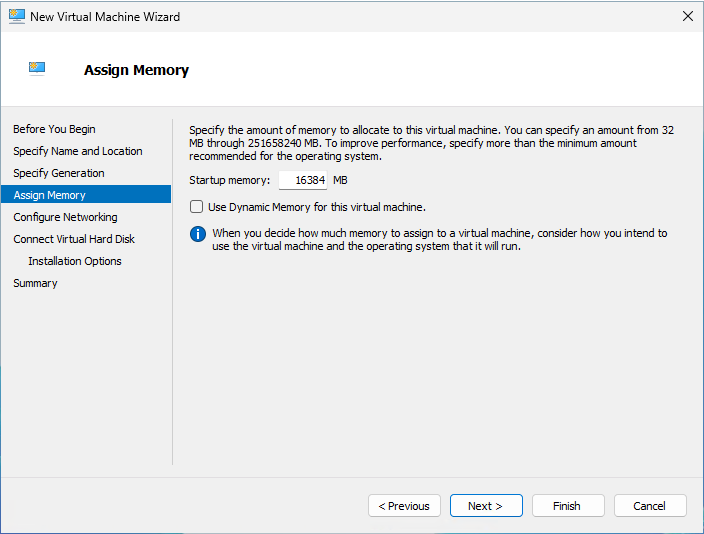Close the New Virtual Machine Wizard window
The height and width of the screenshot is (534, 704).
pos(687,16)
